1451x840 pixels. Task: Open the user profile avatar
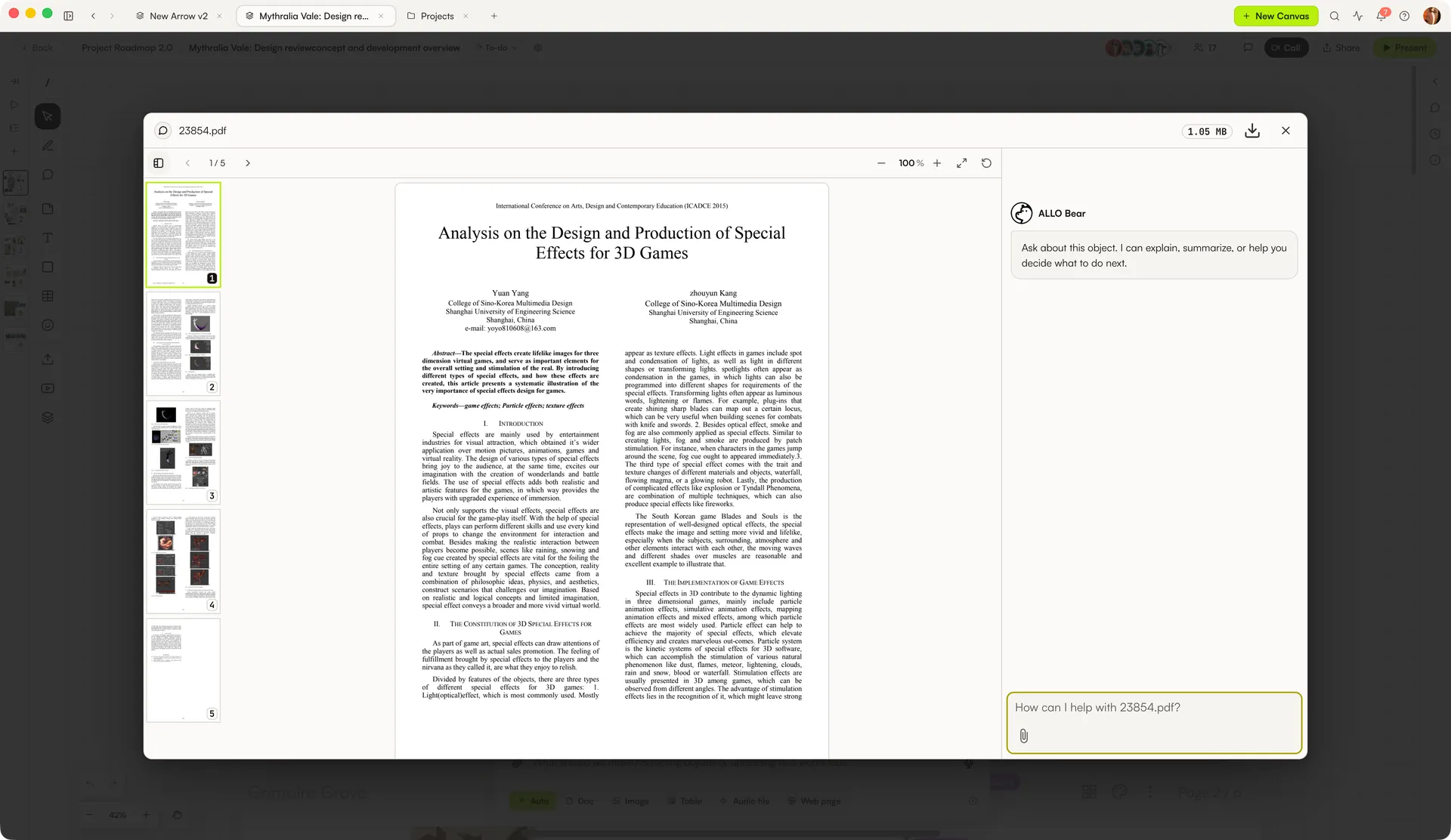(x=1431, y=16)
